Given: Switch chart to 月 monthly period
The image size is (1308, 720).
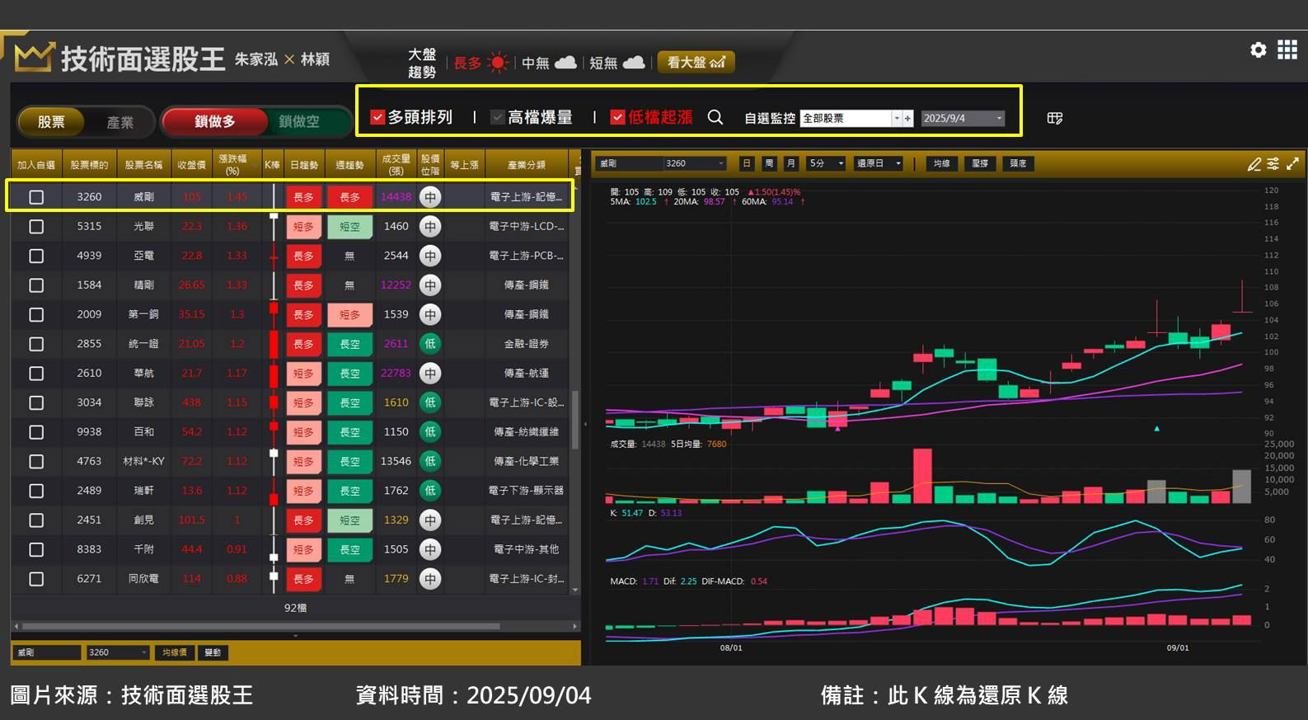Looking at the screenshot, I should coord(791,163).
